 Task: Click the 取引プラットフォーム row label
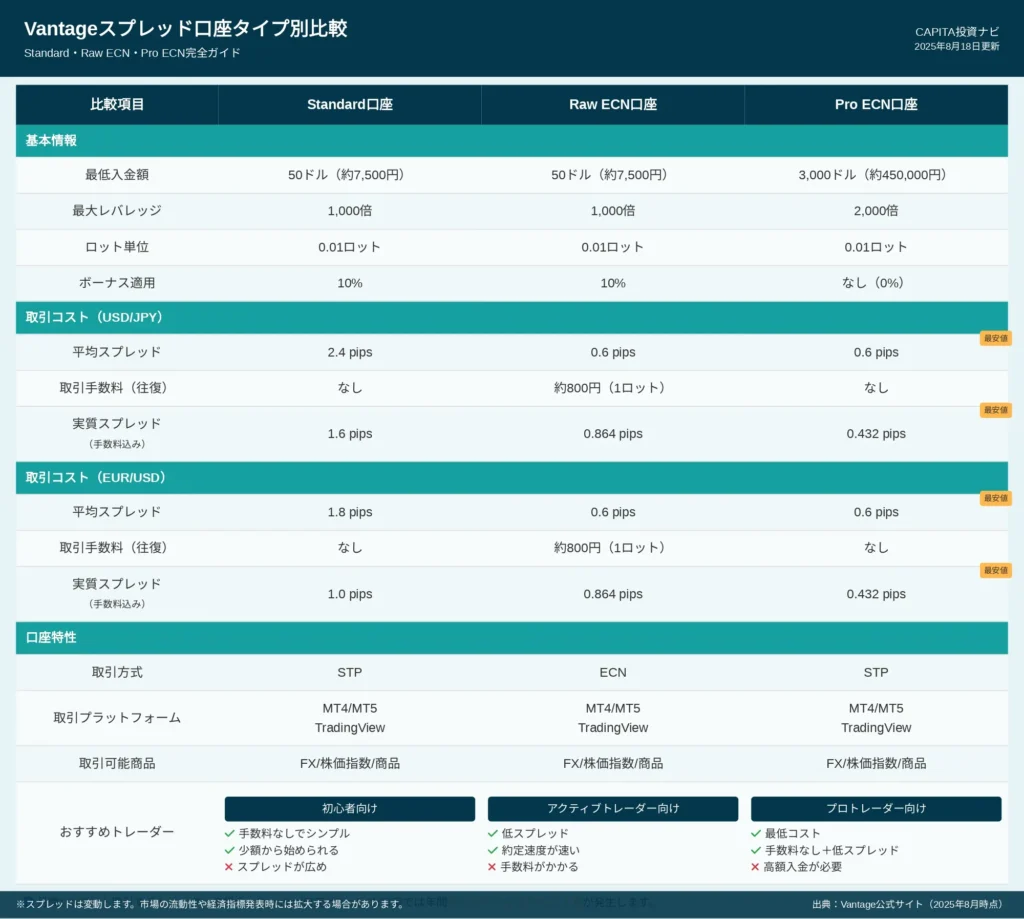coord(117,718)
